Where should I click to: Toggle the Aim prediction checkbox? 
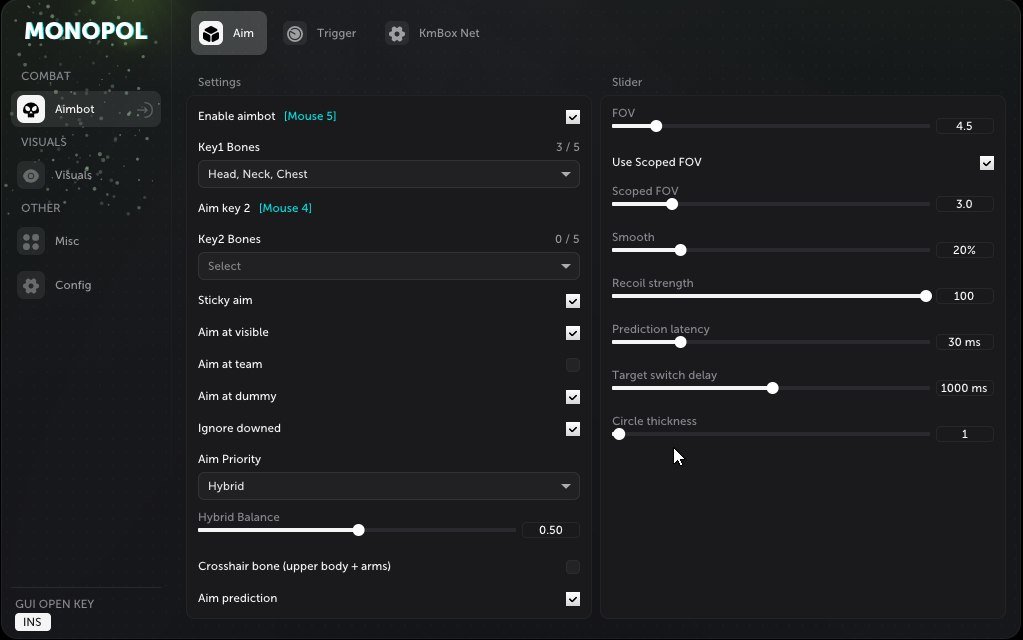click(x=573, y=599)
